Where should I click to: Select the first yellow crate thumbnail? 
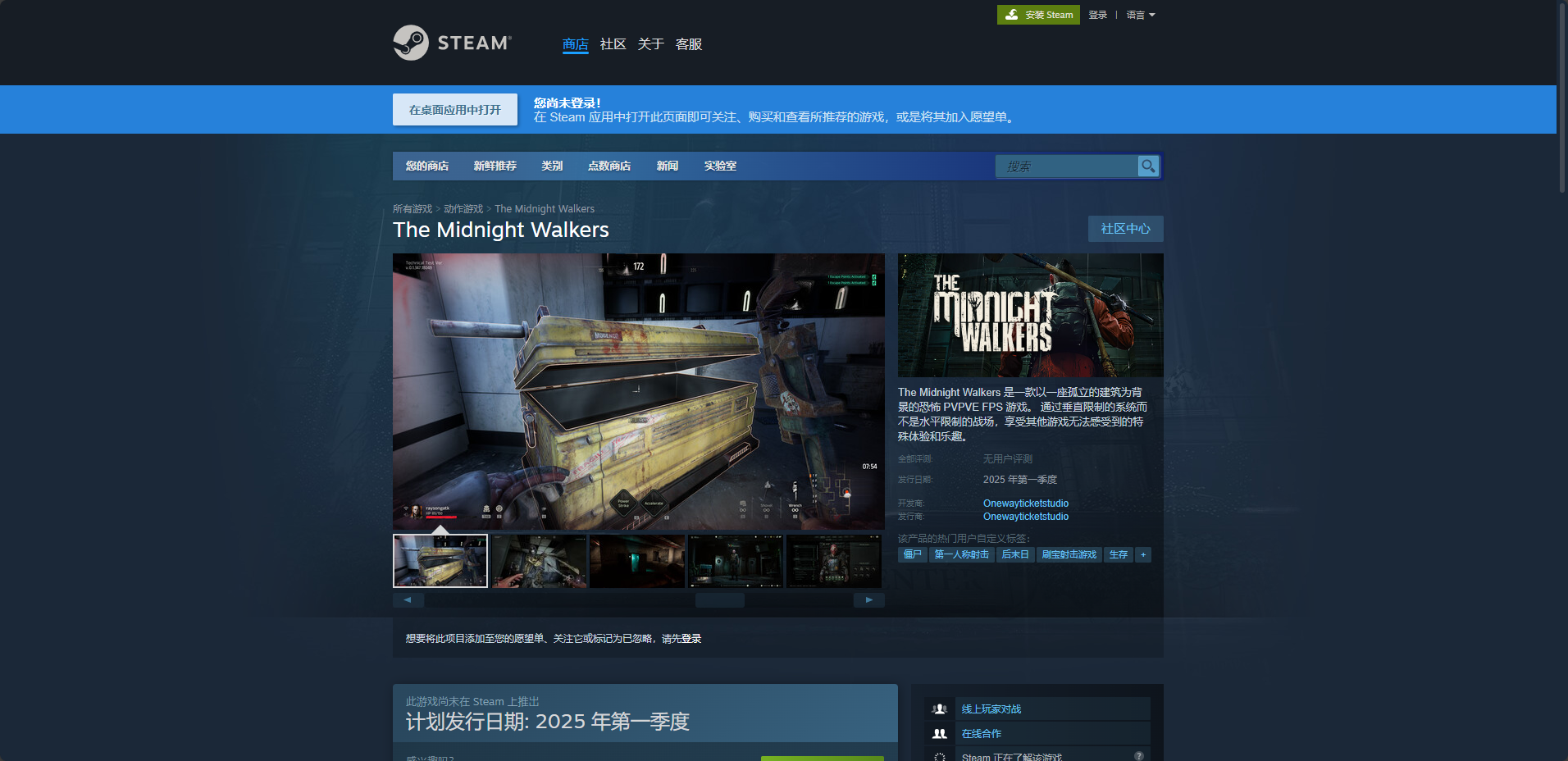(440, 561)
